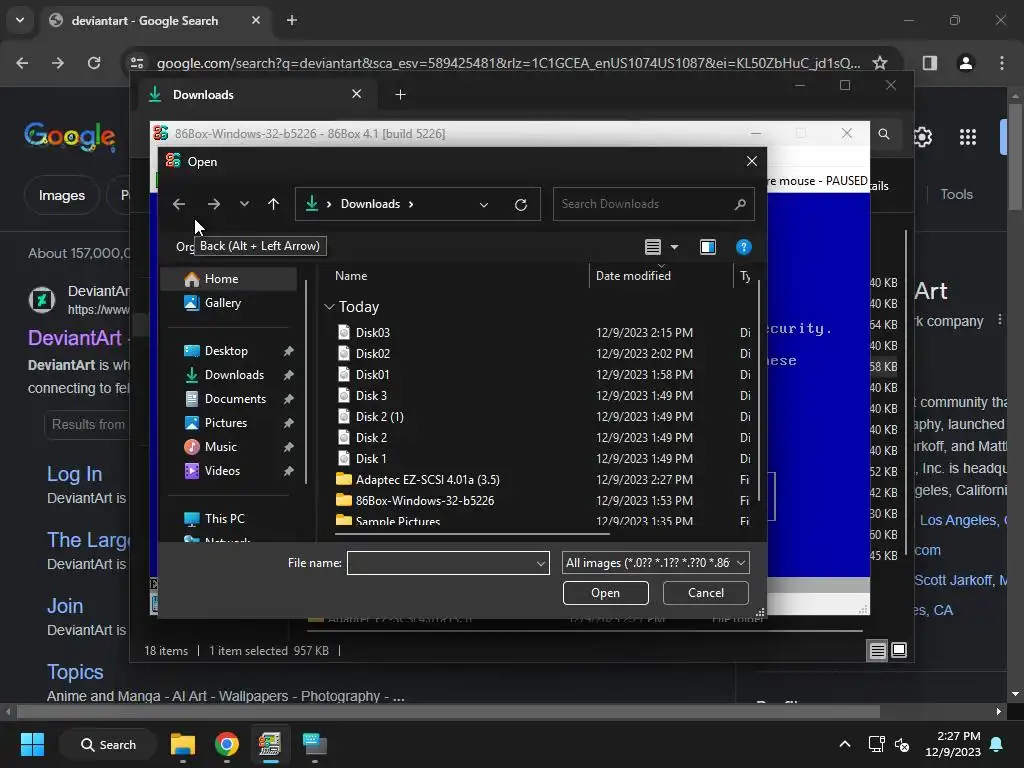Select Adaptec EZ-SCSI 4.01a (3.5) folder
Viewport: 1024px width, 768px height.
tap(427, 479)
